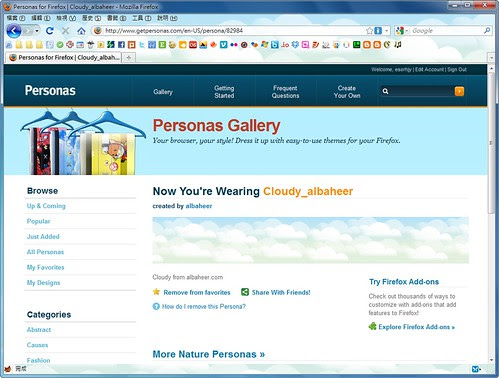
Task: Open the Popular personas list
Action: (38, 221)
